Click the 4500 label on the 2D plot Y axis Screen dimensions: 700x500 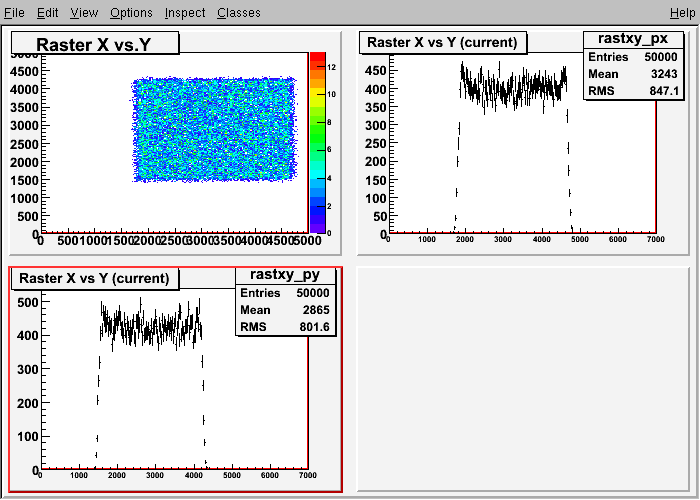point(26,71)
